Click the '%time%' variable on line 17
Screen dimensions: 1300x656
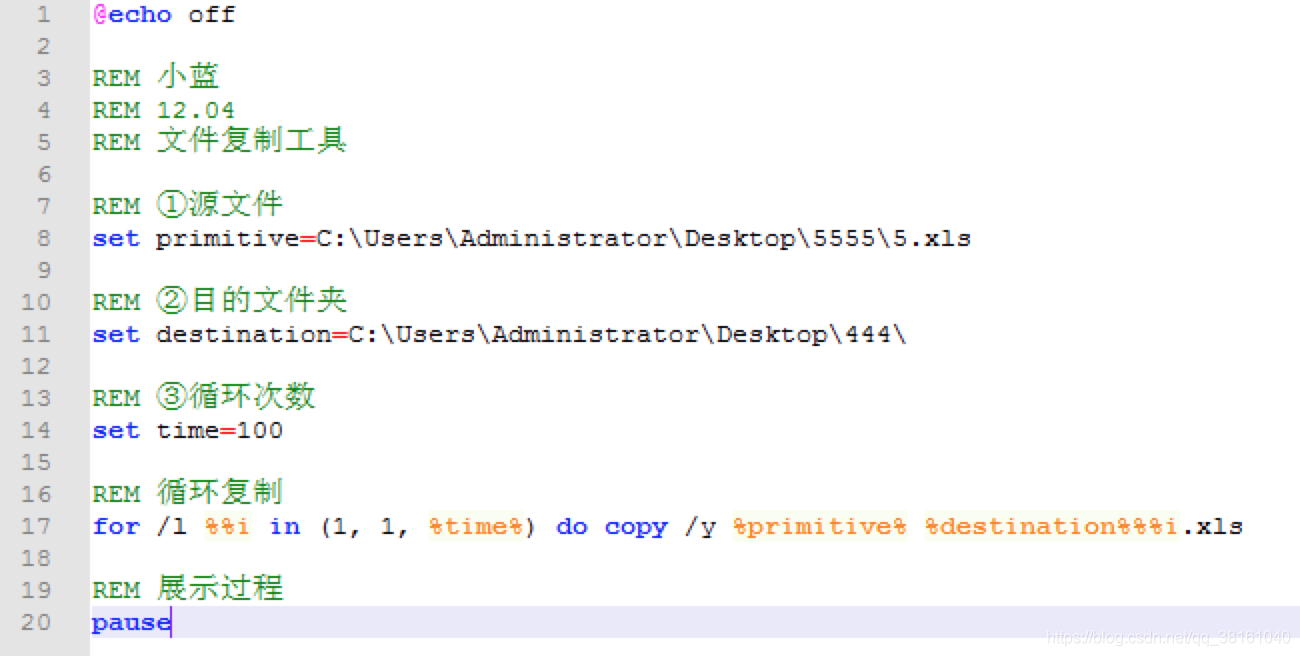476,527
